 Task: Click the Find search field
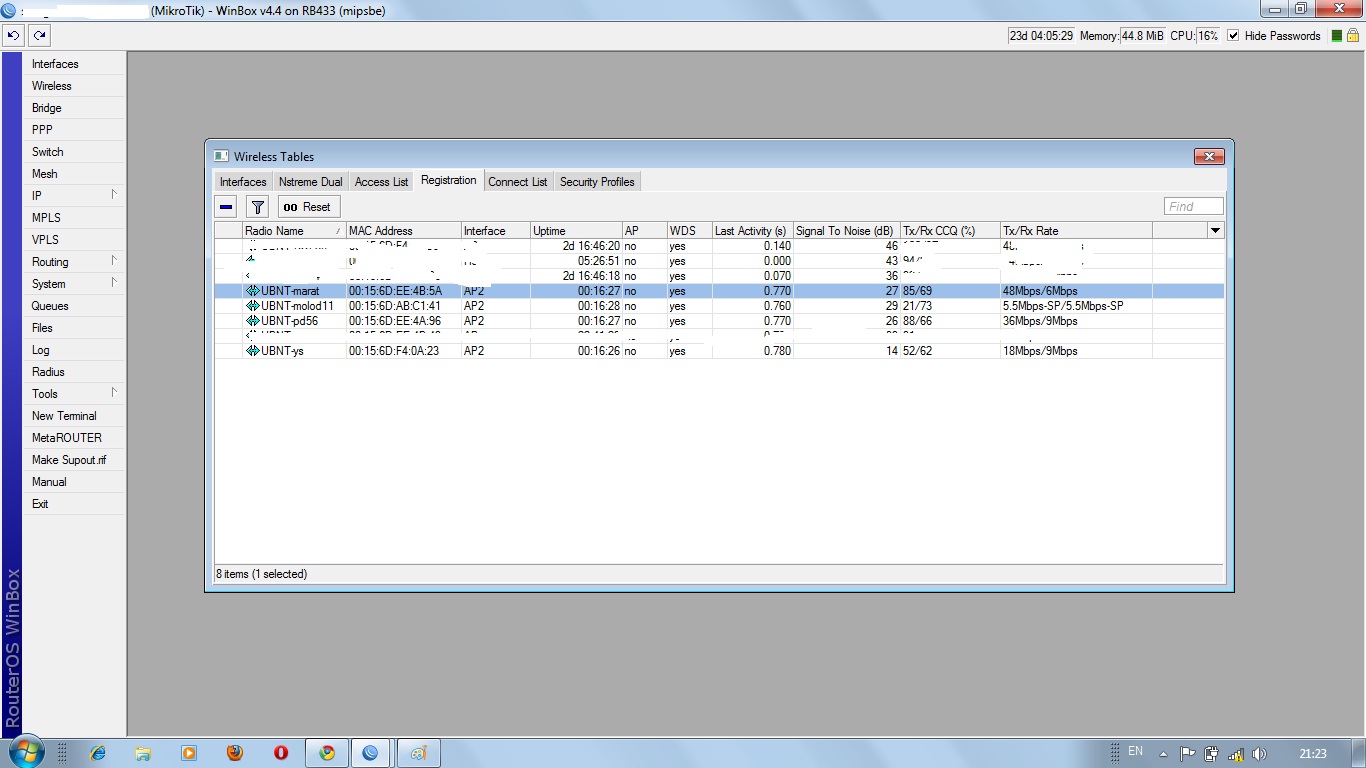coord(1193,207)
